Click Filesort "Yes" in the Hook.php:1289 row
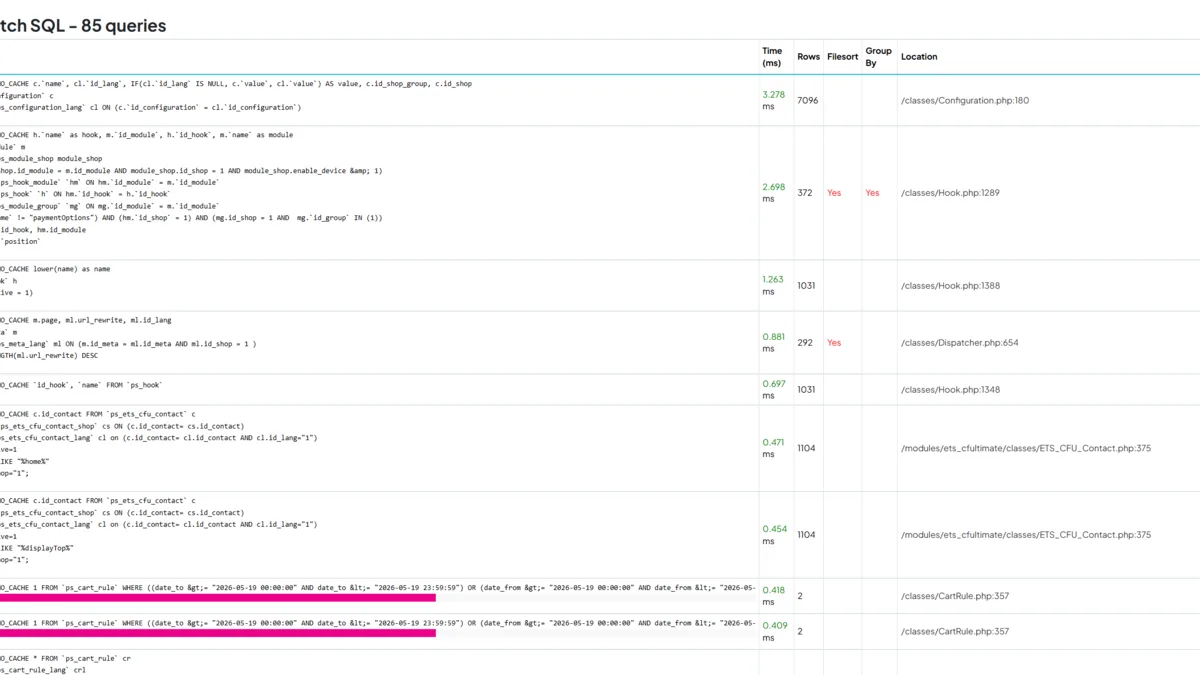This screenshot has width=1200, height=675. coord(834,193)
